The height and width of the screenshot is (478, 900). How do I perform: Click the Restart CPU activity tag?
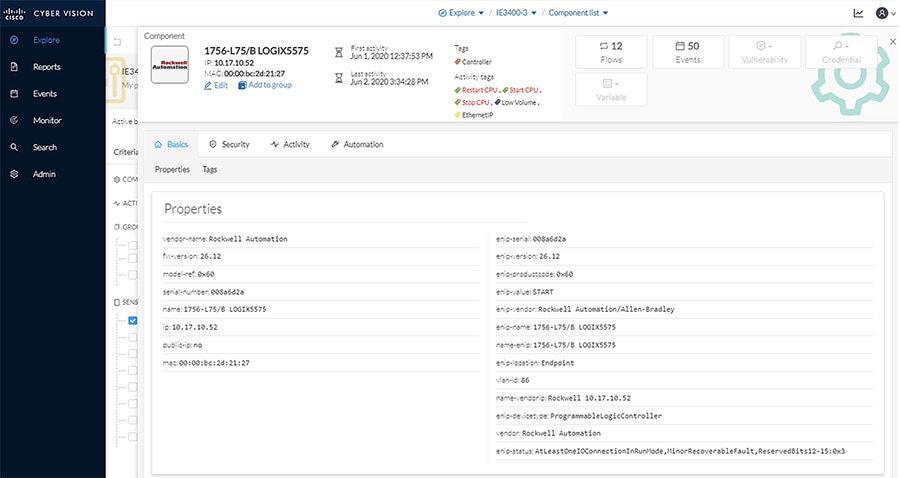click(476, 90)
